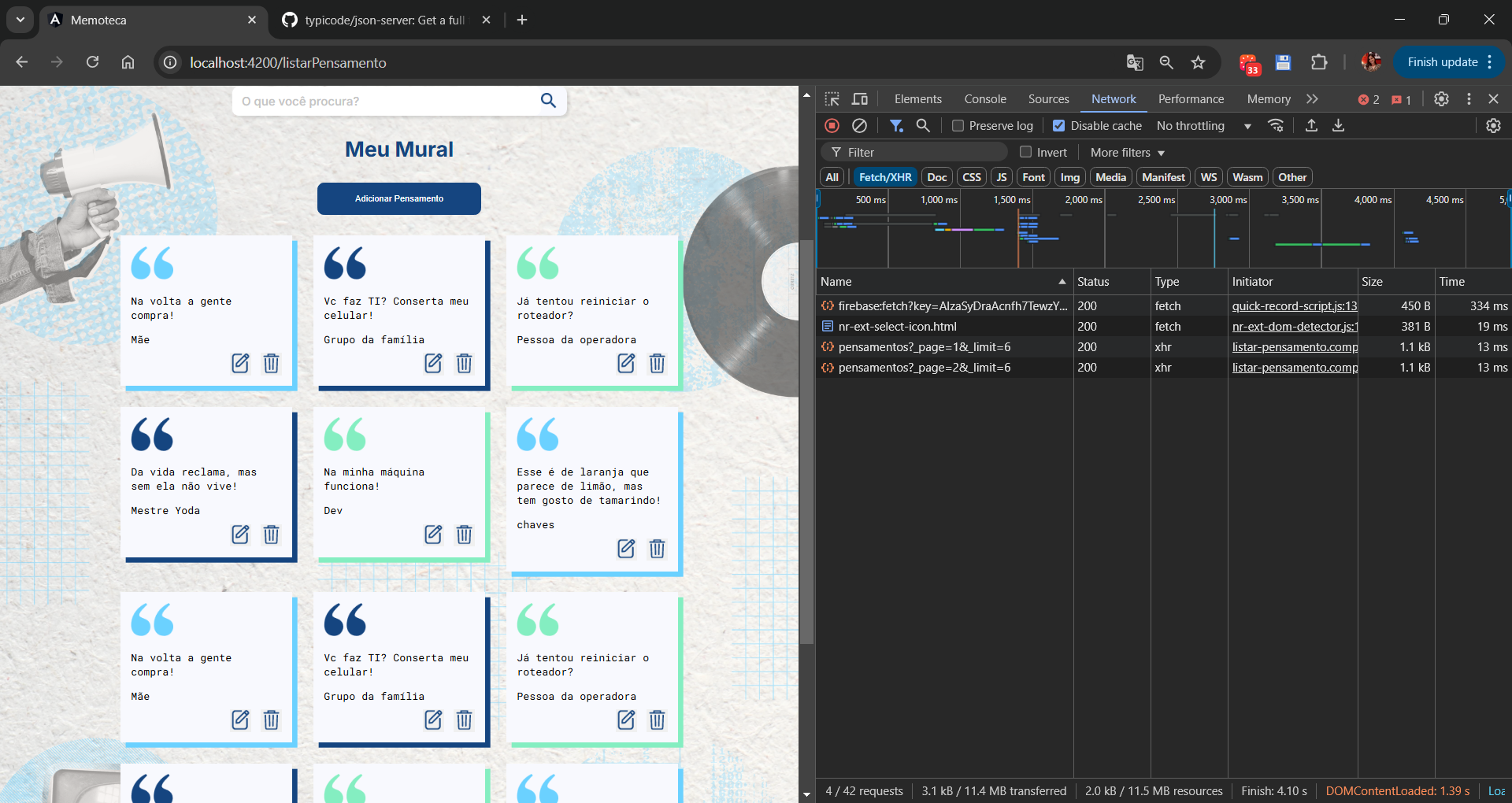Open the quick-record-script.js:13 initiator link
Image resolution: width=1512 pixels, height=803 pixels.
pyautogui.click(x=1295, y=306)
